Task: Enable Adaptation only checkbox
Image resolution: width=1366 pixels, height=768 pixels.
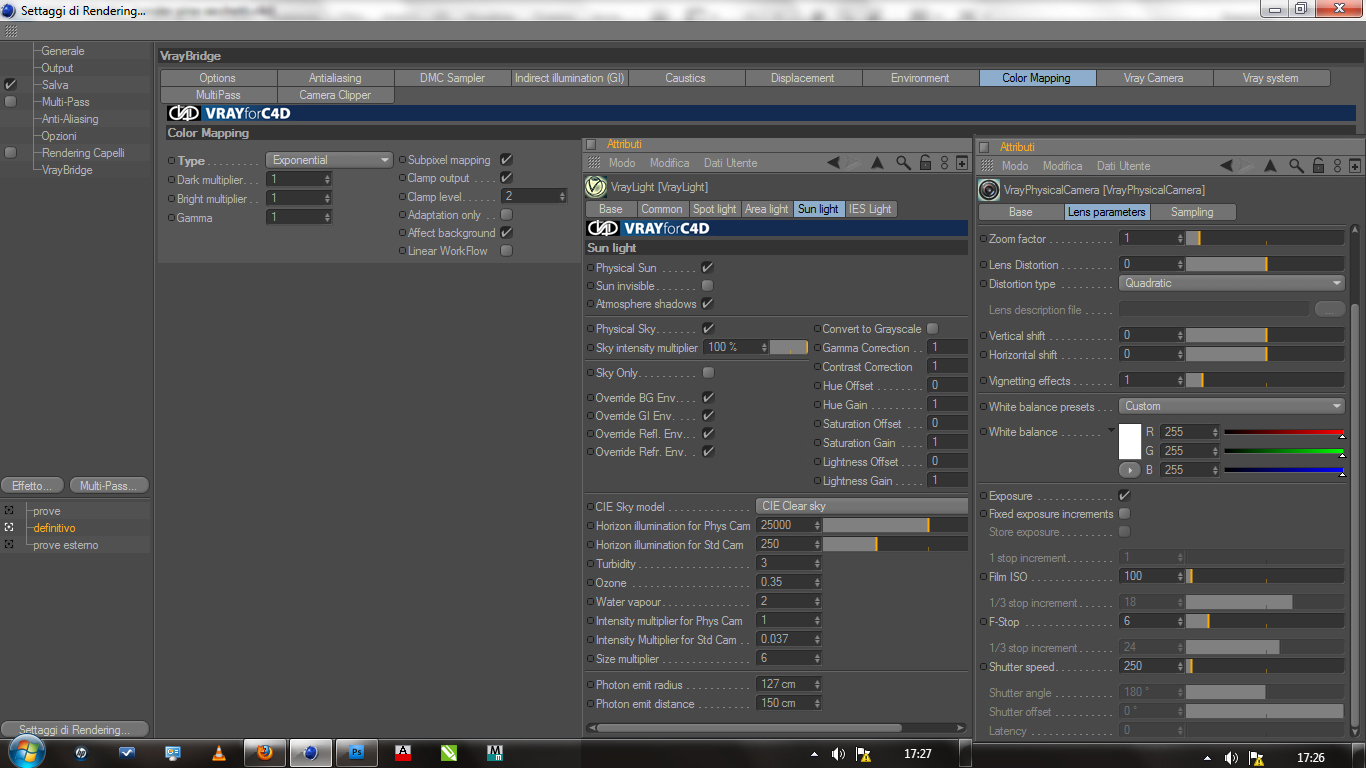Action: point(507,215)
